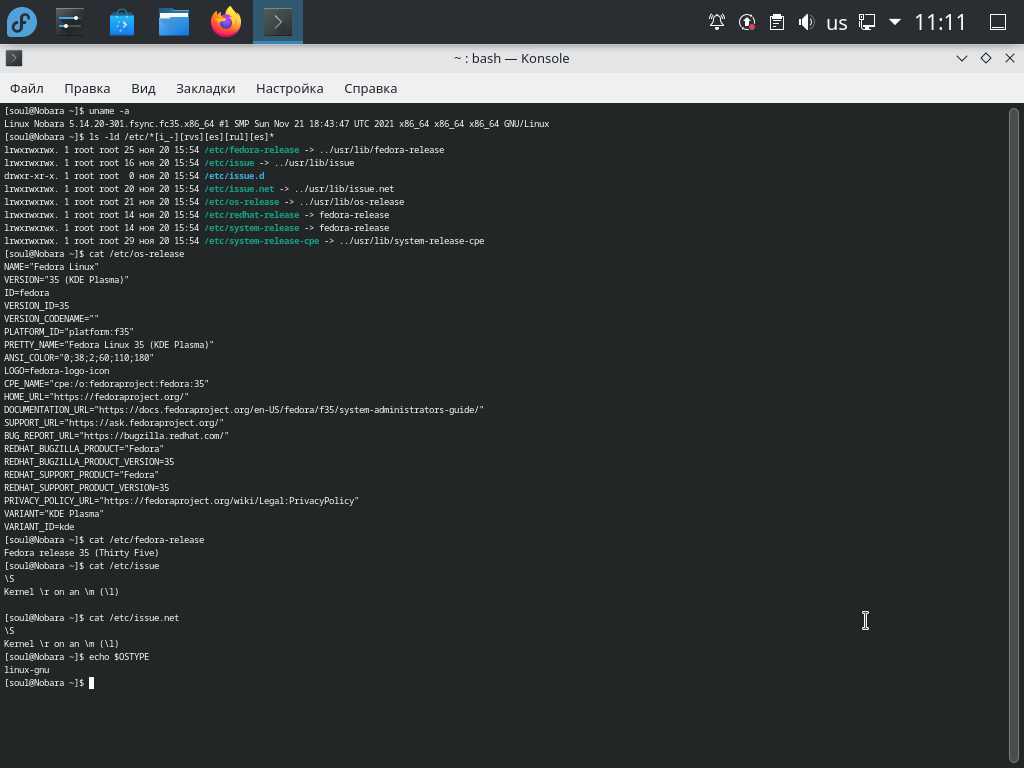Click the /etc/system-release-cpe entry
Viewport: 1024px width, 768px height.
262,241
